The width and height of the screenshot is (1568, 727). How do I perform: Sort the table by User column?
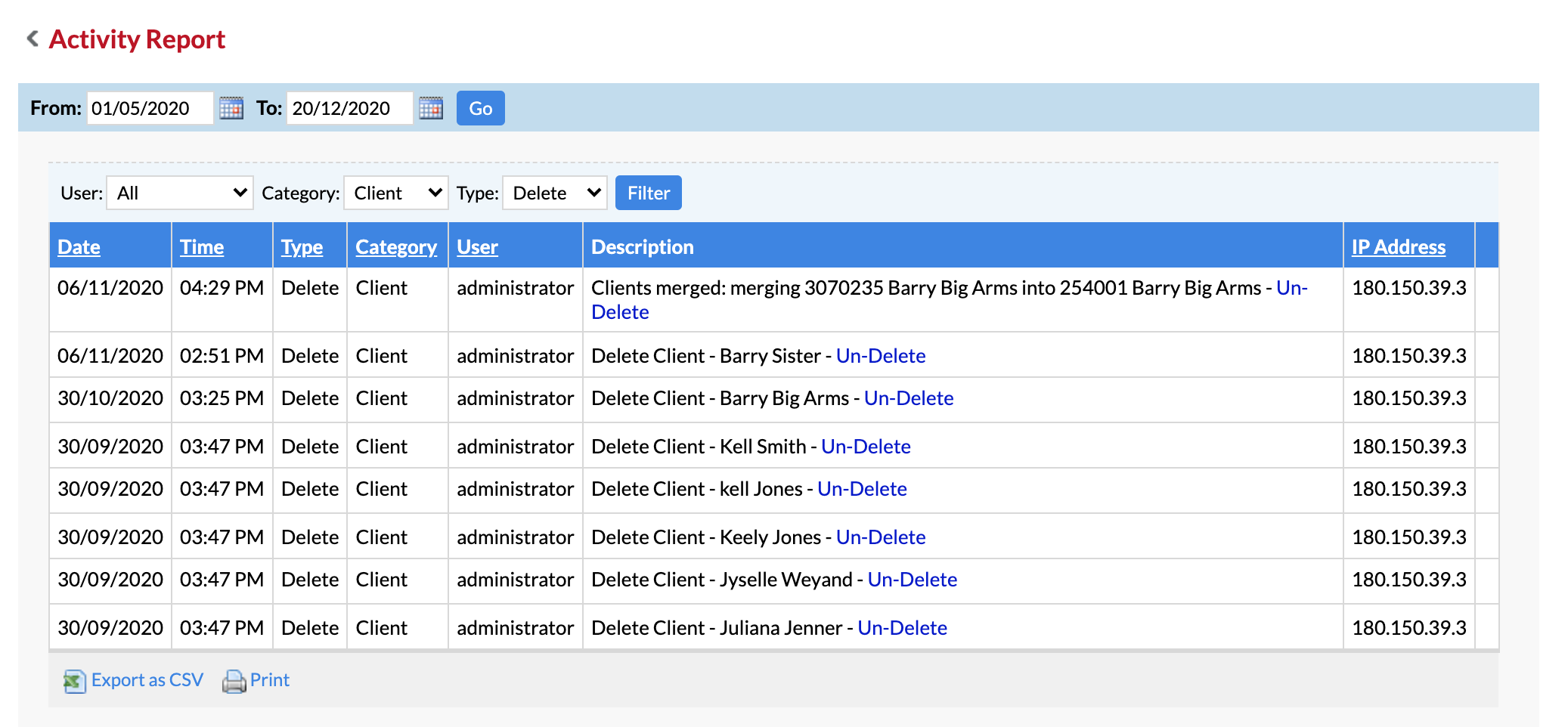[x=478, y=247]
